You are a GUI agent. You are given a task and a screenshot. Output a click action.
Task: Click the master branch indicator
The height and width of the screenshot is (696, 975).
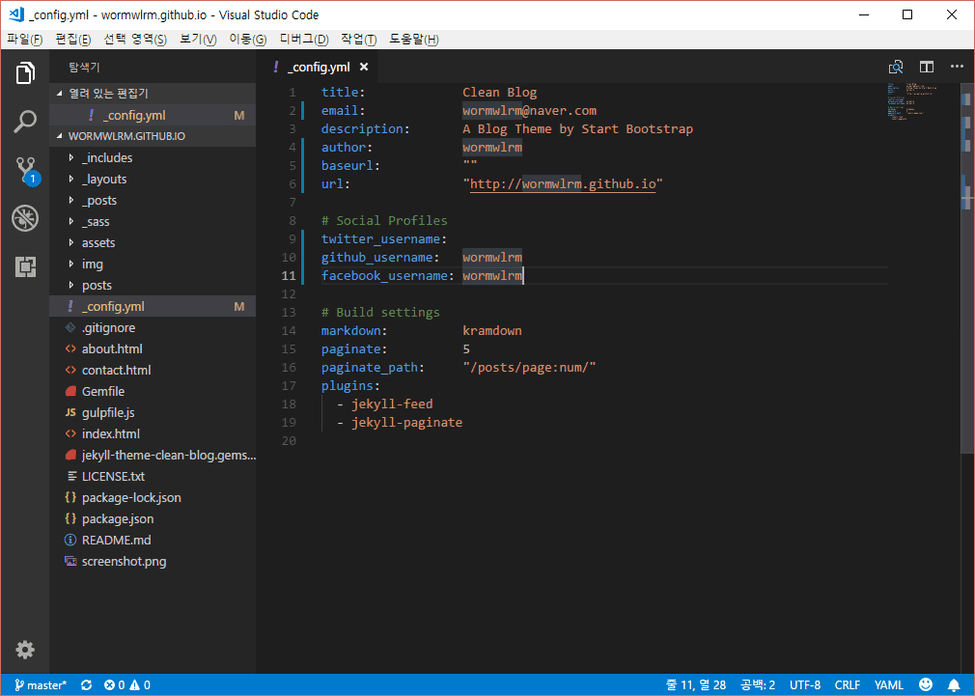(x=40, y=685)
